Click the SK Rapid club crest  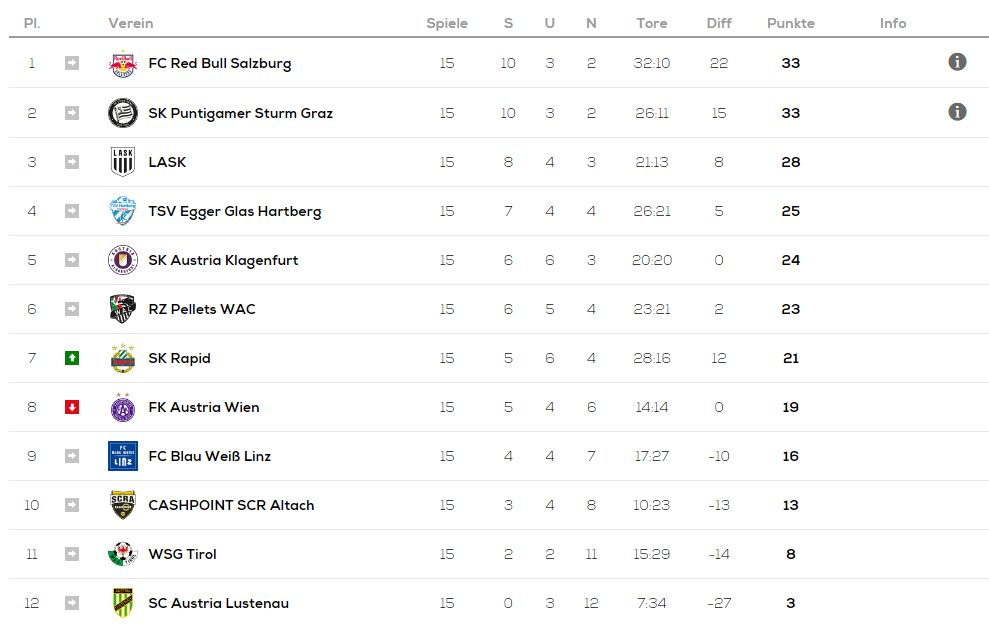point(122,358)
